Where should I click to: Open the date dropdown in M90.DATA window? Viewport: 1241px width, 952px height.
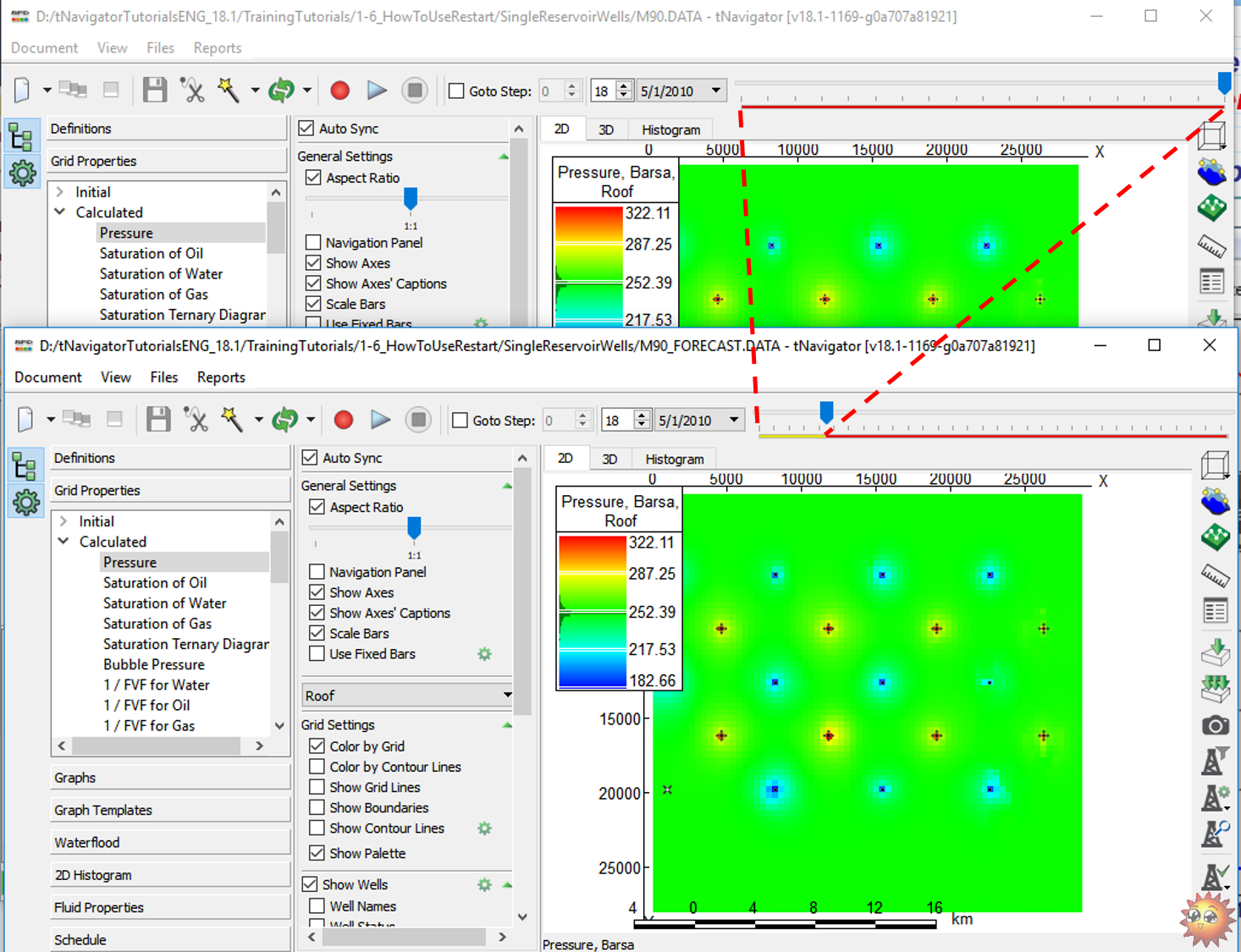[715, 91]
